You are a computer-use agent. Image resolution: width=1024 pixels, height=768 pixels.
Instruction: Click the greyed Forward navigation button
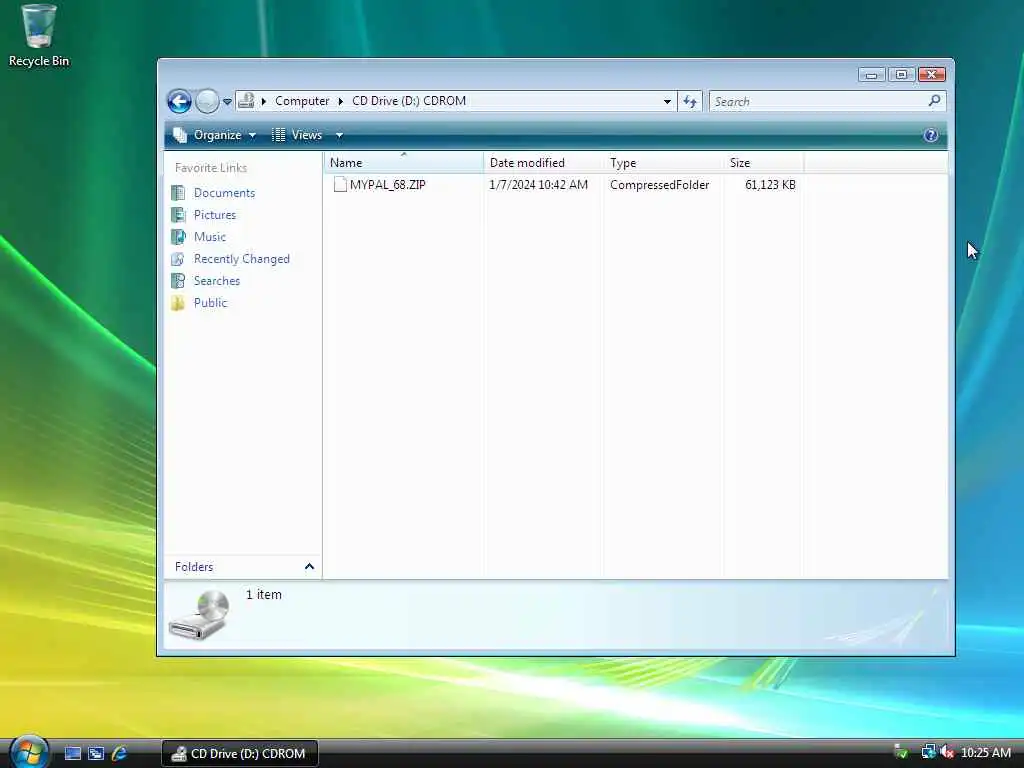(207, 101)
